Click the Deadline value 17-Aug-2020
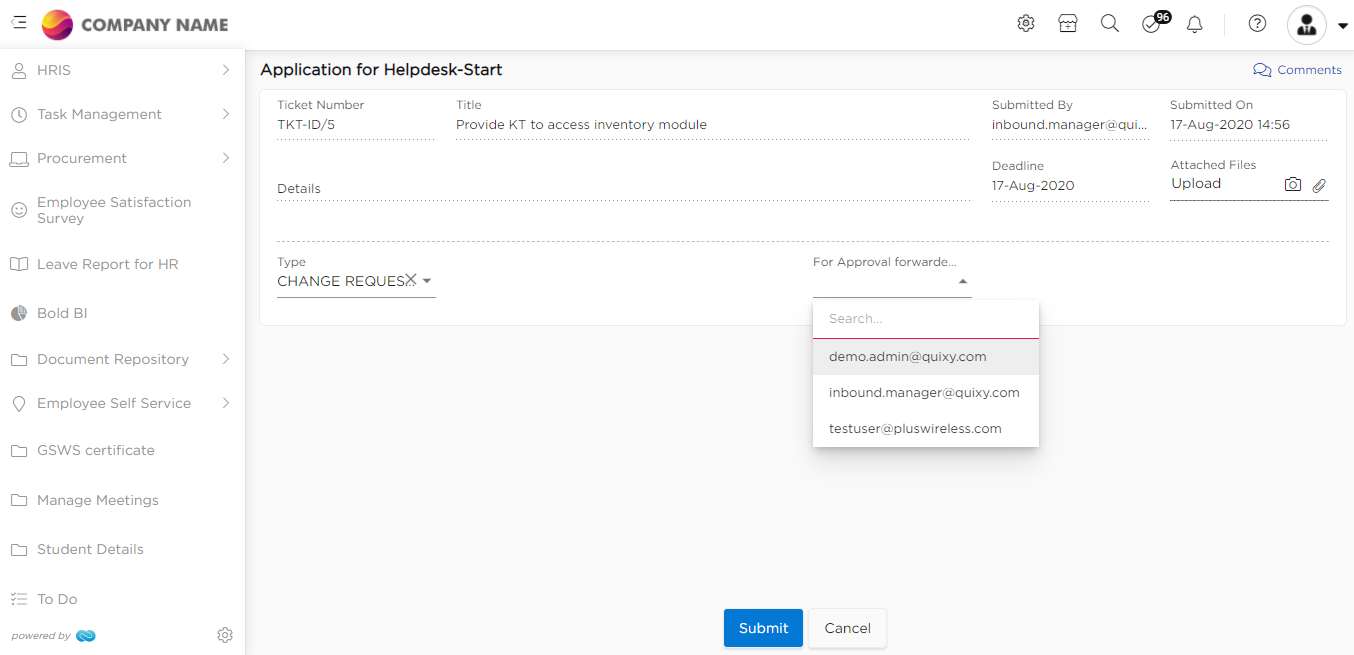 click(1033, 186)
